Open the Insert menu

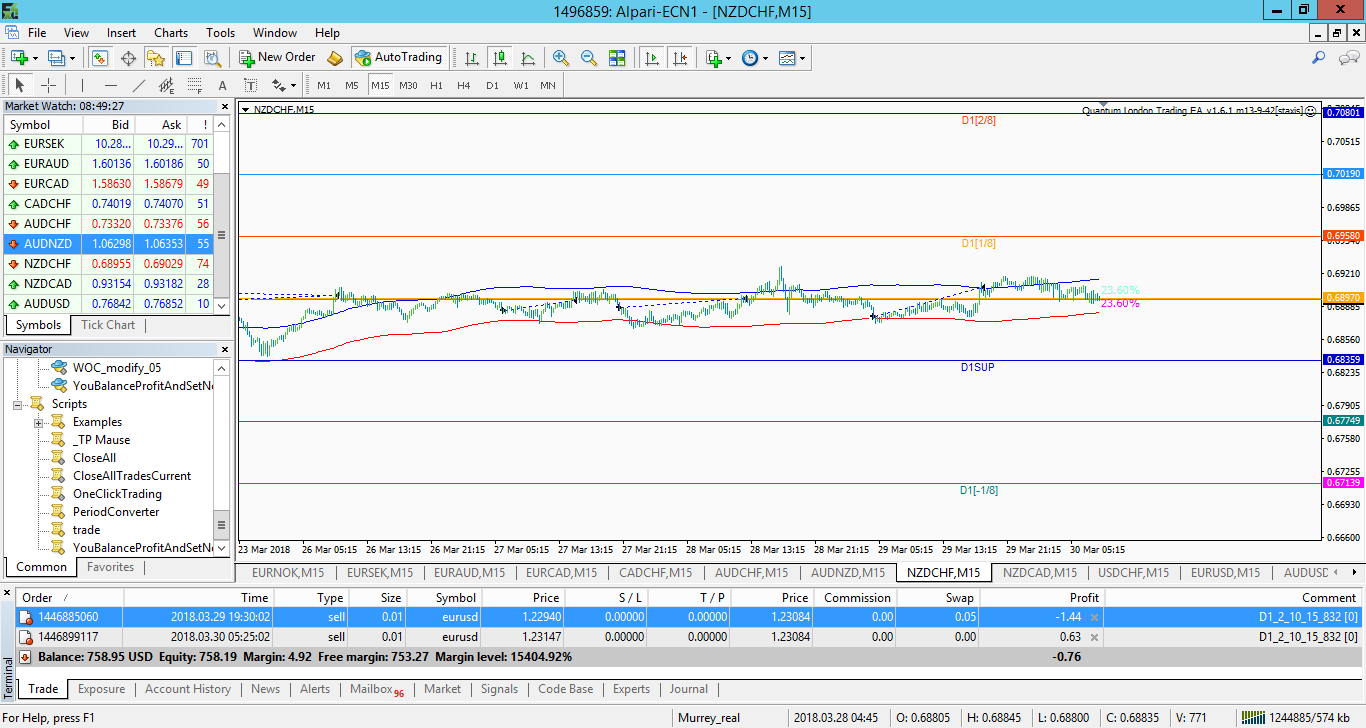point(122,33)
